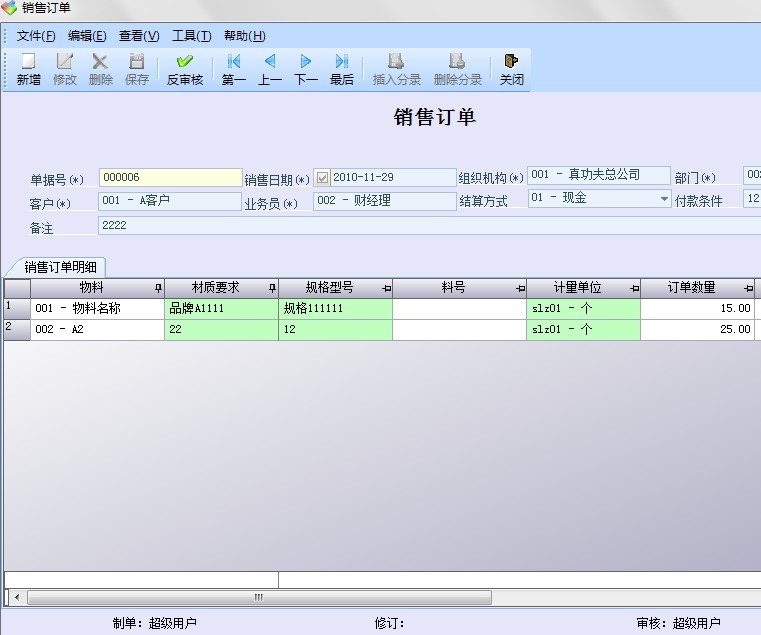Open the 工具(T) menu

click(191, 36)
